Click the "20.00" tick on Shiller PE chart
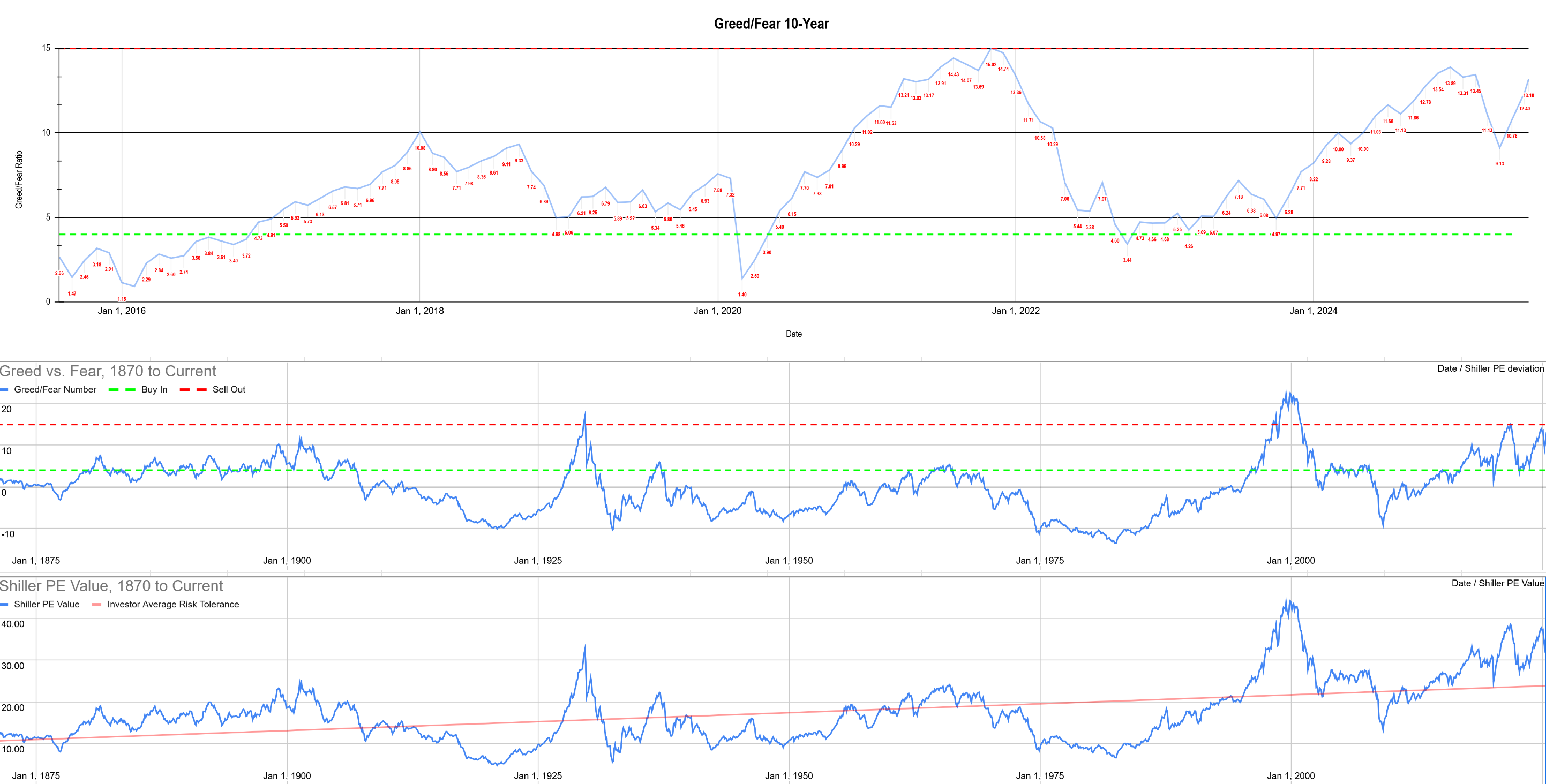 [13, 707]
